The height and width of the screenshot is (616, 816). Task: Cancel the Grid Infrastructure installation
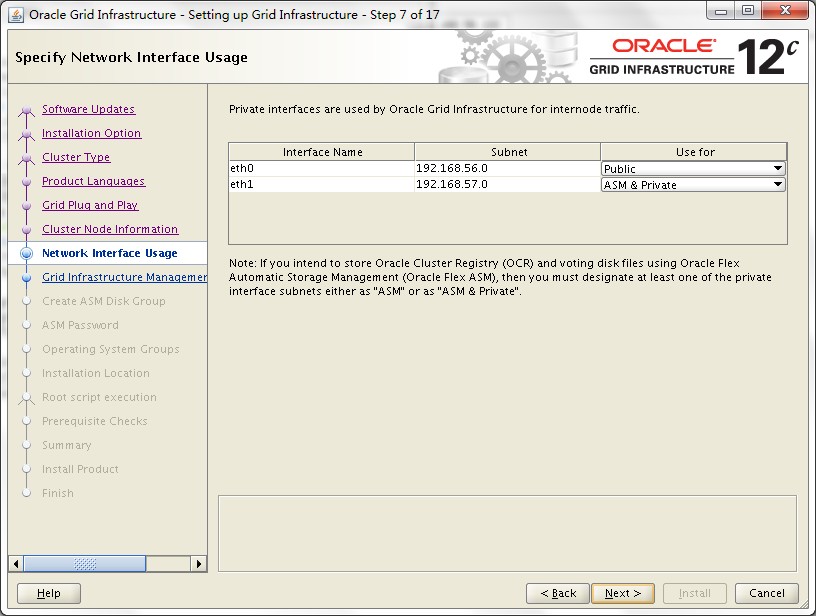(x=767, y=593)
